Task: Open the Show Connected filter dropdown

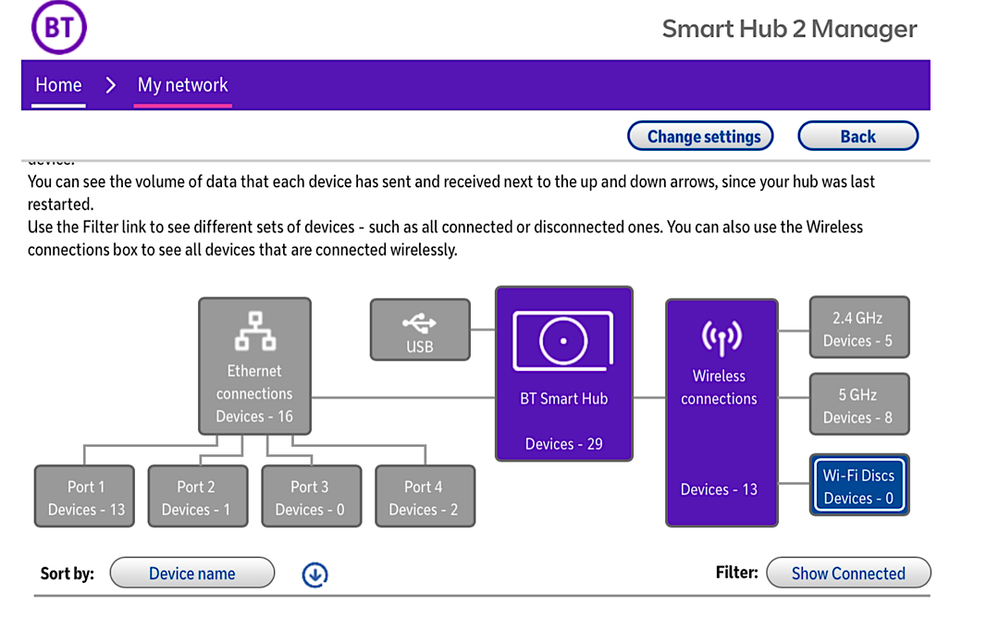Action: [x=848, y=573]
